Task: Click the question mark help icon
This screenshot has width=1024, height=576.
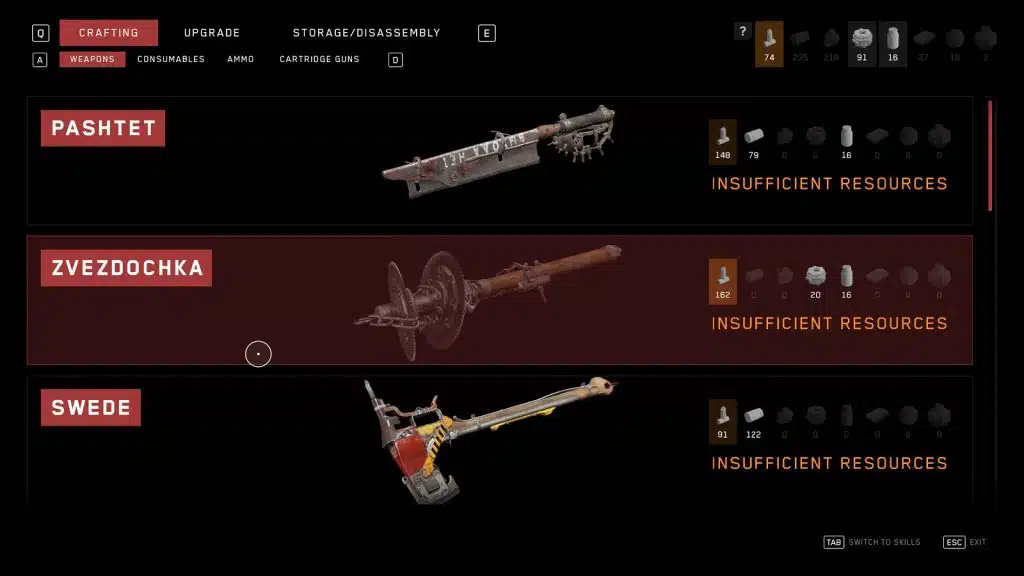Action: pos(743,31)
